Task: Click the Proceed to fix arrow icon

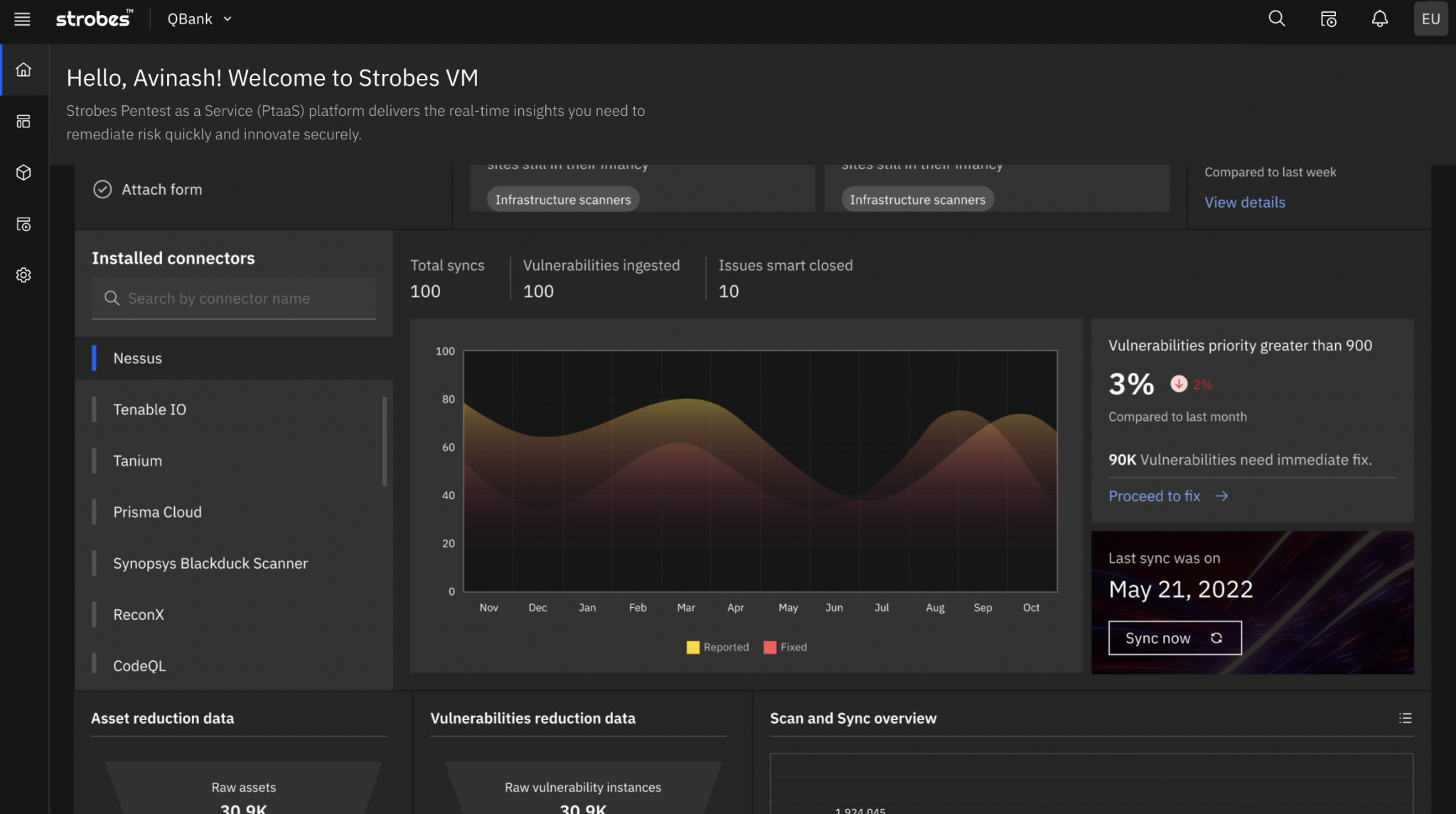Action: pos(1221,496)
